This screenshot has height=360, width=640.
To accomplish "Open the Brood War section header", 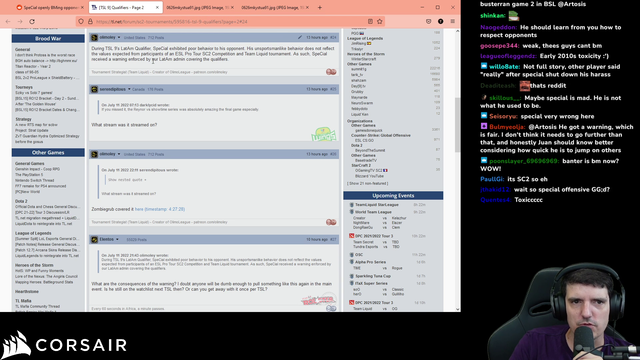I will pos(48,38).
